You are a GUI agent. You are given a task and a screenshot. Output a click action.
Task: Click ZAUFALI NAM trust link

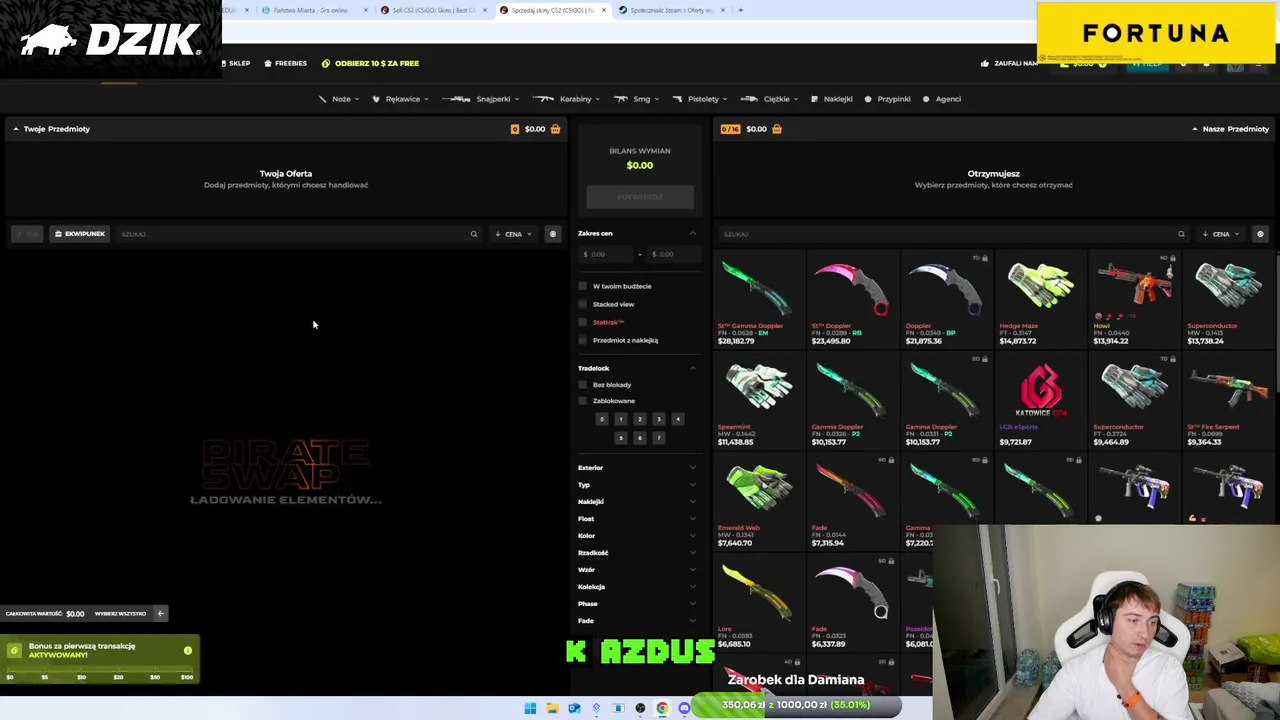click(x=1010, y=63)
